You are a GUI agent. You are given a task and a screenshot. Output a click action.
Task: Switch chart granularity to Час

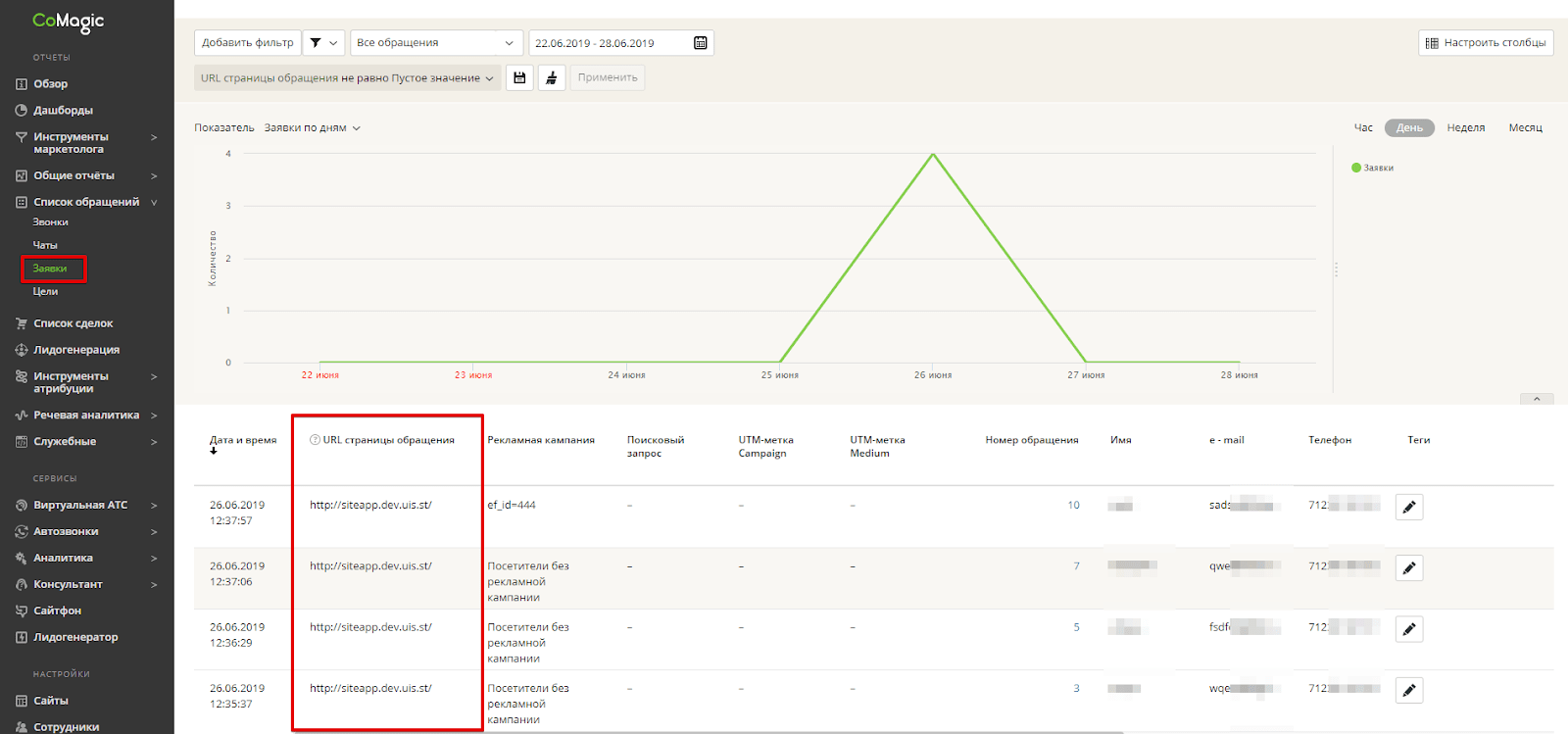[1363, 127]
